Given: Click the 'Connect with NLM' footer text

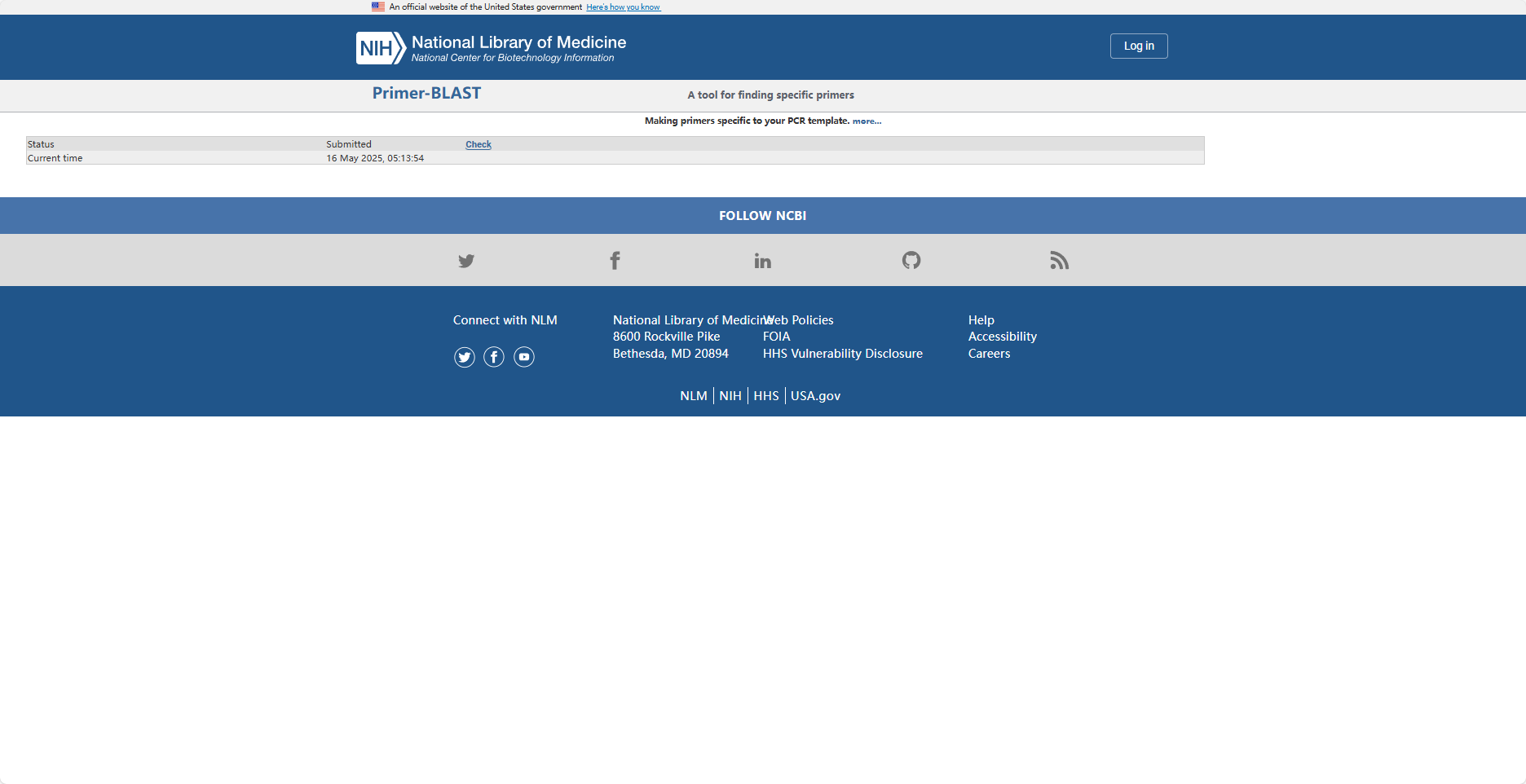Looking at the screenshot, I should (505, 320).
